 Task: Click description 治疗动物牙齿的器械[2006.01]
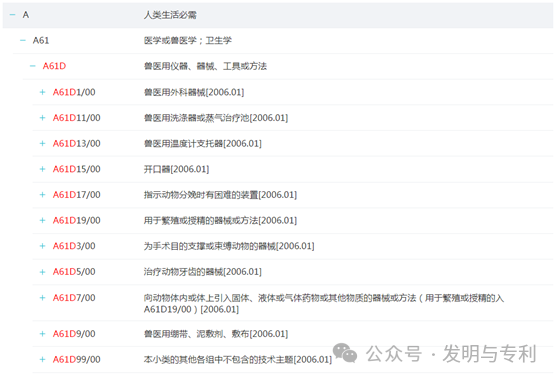click(x=203, y=272)
